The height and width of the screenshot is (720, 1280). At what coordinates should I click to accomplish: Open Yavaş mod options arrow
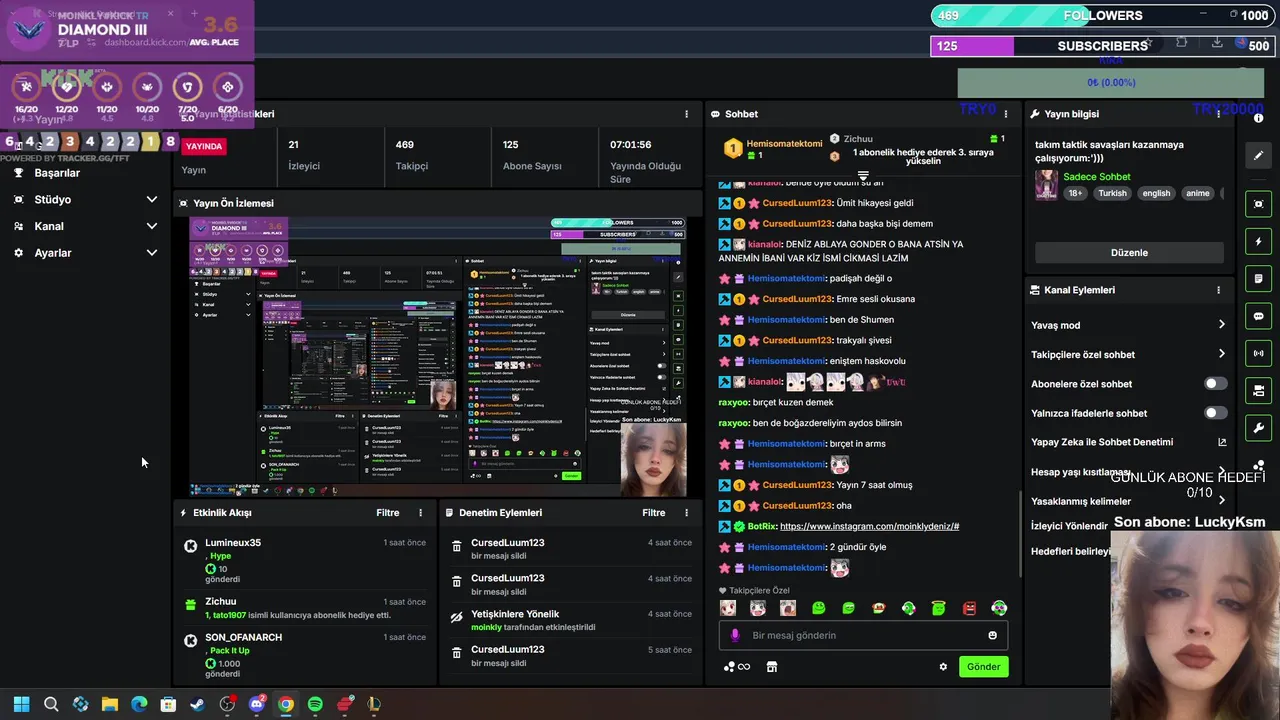(x=1221, y=325)
